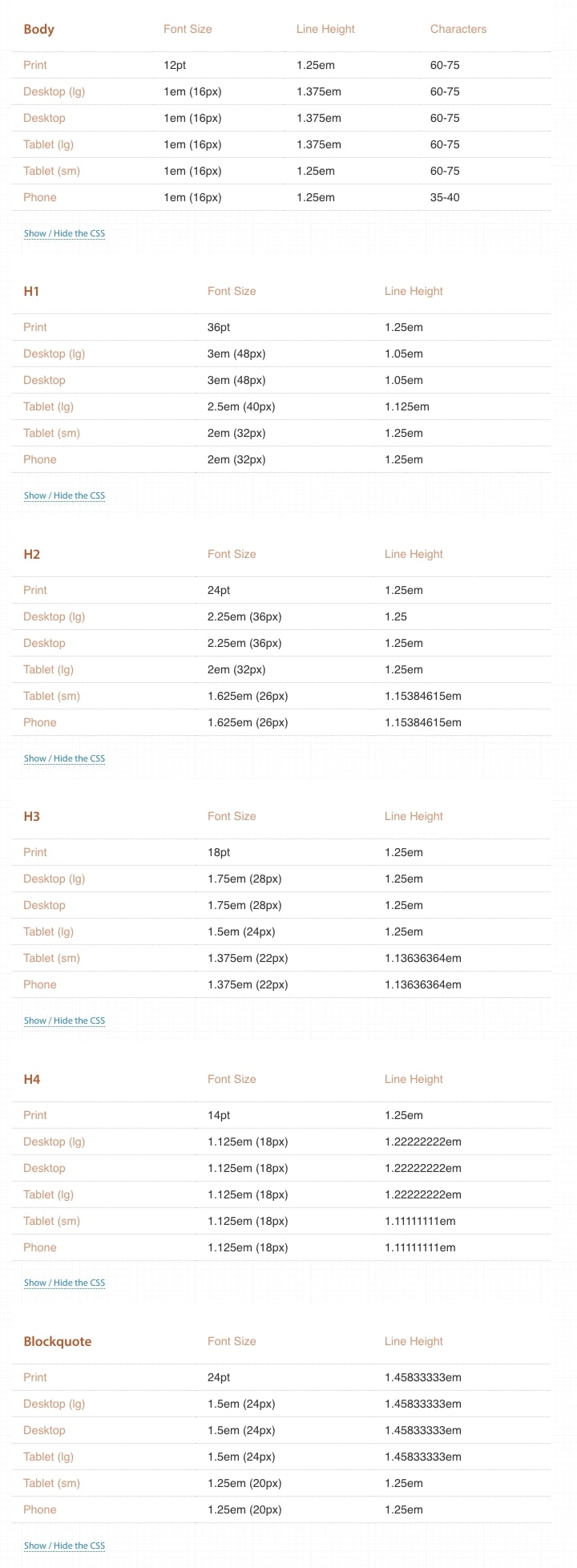Click Show / Hide the CSS below H2 table

point(64,758)
